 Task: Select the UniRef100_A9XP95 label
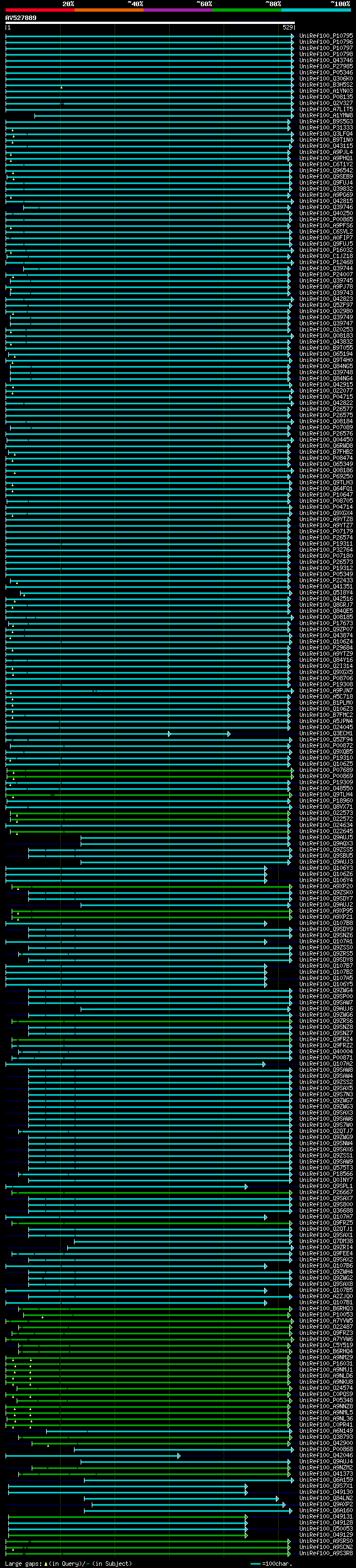pos(326,911)
